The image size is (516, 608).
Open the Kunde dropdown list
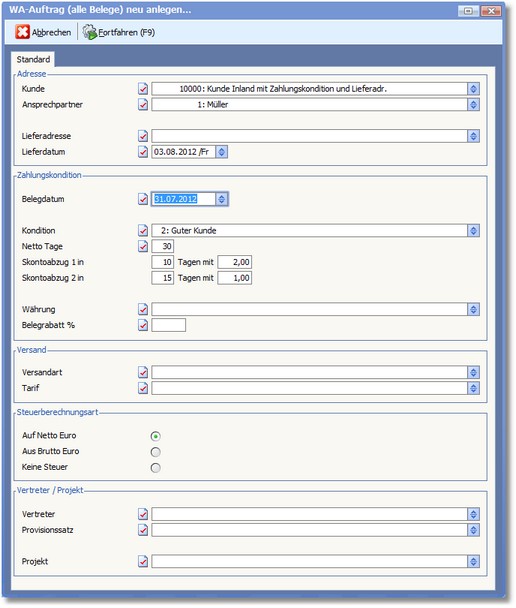coord(473,89)
